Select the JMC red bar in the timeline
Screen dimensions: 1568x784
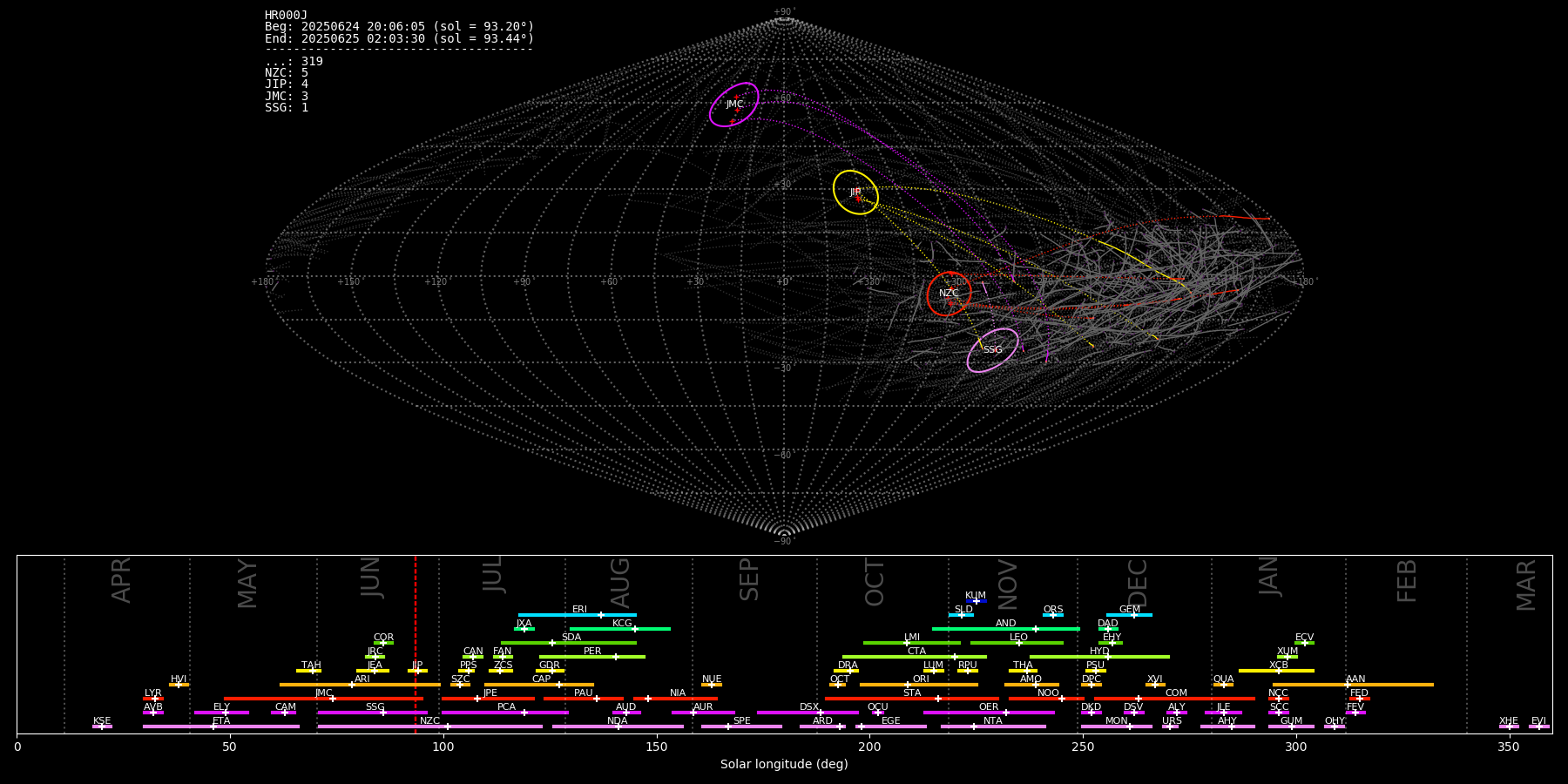[323, 699]
